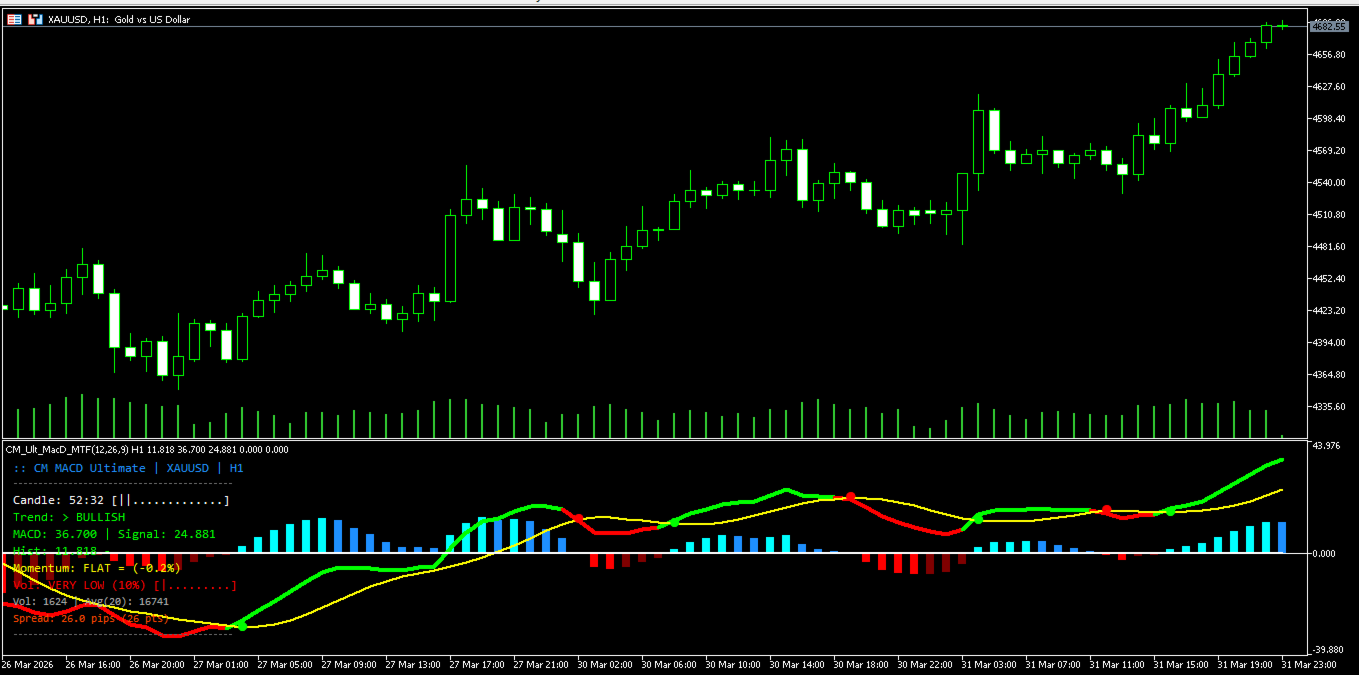The width and height of the screenshot is (1359, 675).
Task: Click the -39.880 indicator scale value
Action: pyautogui.click(x=1329, y=648)
